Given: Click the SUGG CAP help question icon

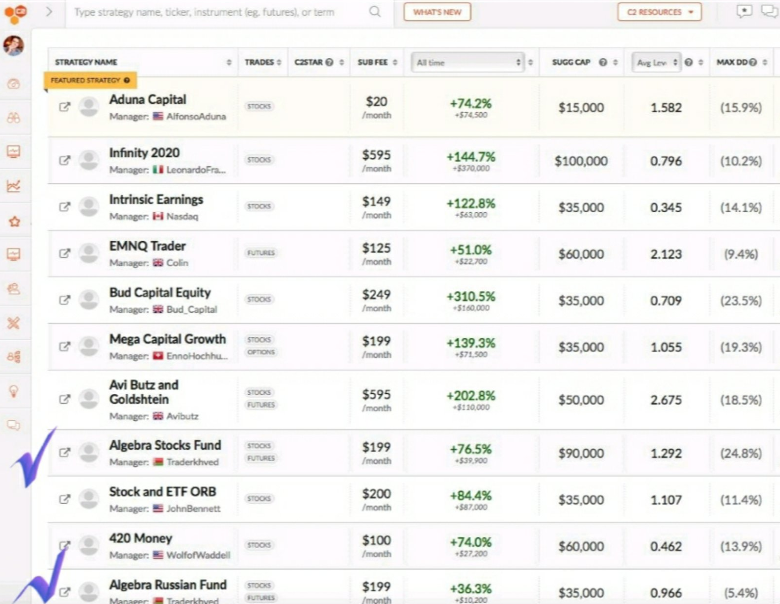Looking at the screenshot, I should pos(603,62).
